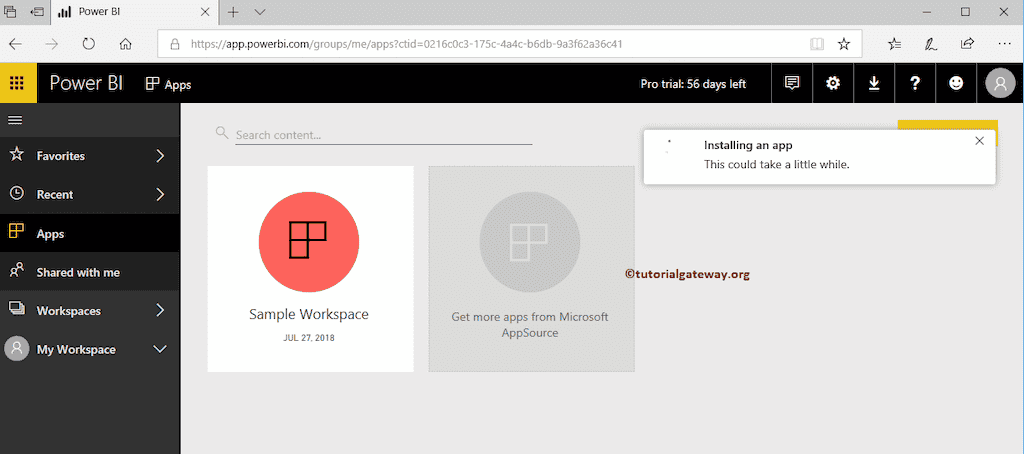Click the Shared with me people icon
The height and width of the screenshot is (454, 1024).
coord(17,270)
